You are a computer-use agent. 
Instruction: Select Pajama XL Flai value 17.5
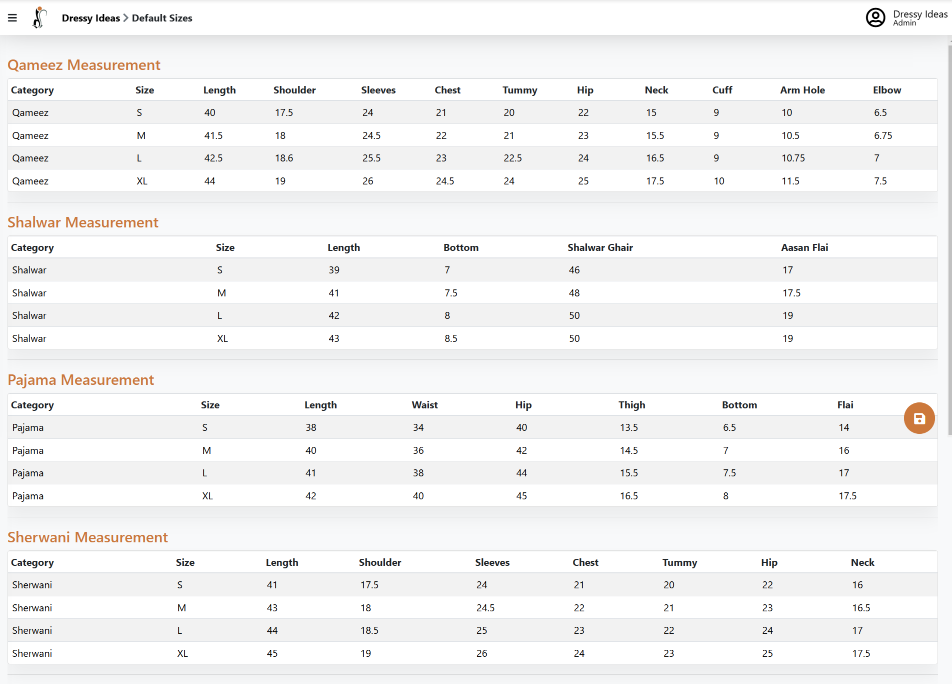848,496
